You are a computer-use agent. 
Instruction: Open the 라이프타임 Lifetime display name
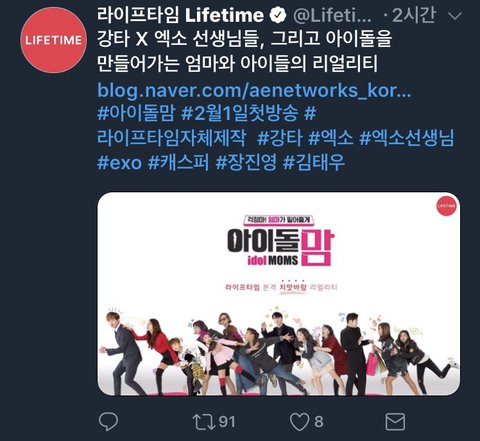tap(181, 15)
